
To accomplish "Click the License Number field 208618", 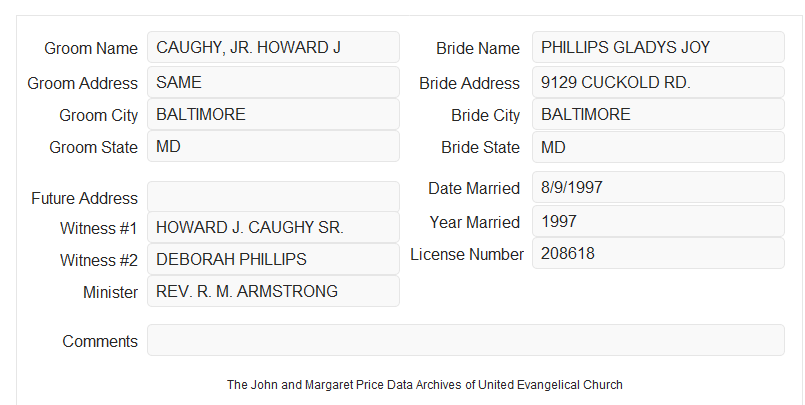I will tap(658, 253).
